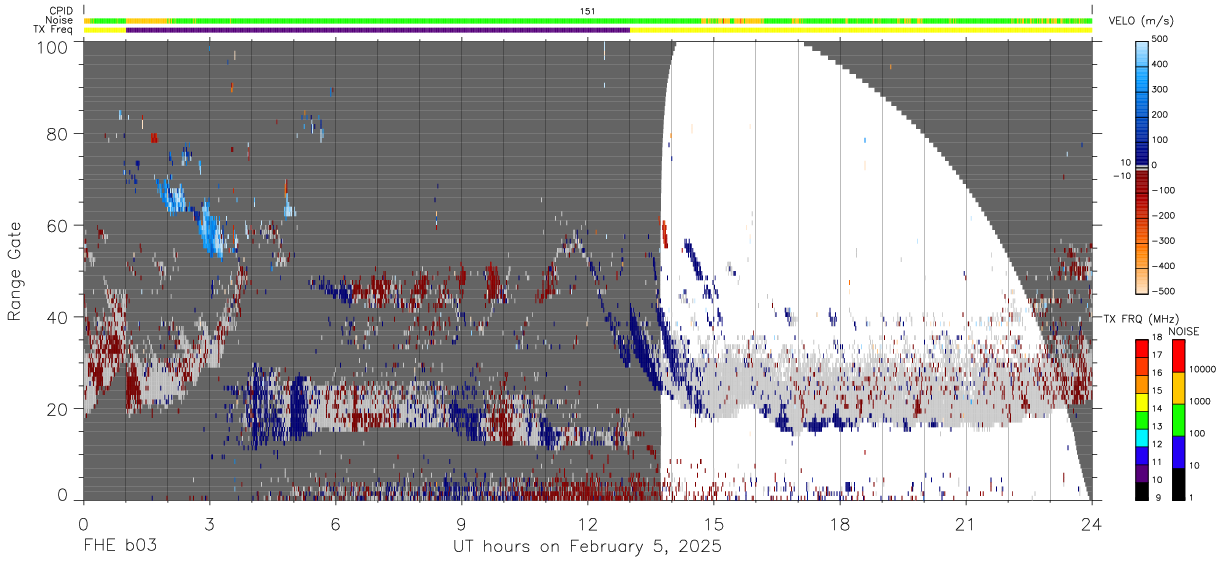Click the green segment of the NOISE colorbar
This screenshot has width=1228, height=567.
[x=1177, y=419]
